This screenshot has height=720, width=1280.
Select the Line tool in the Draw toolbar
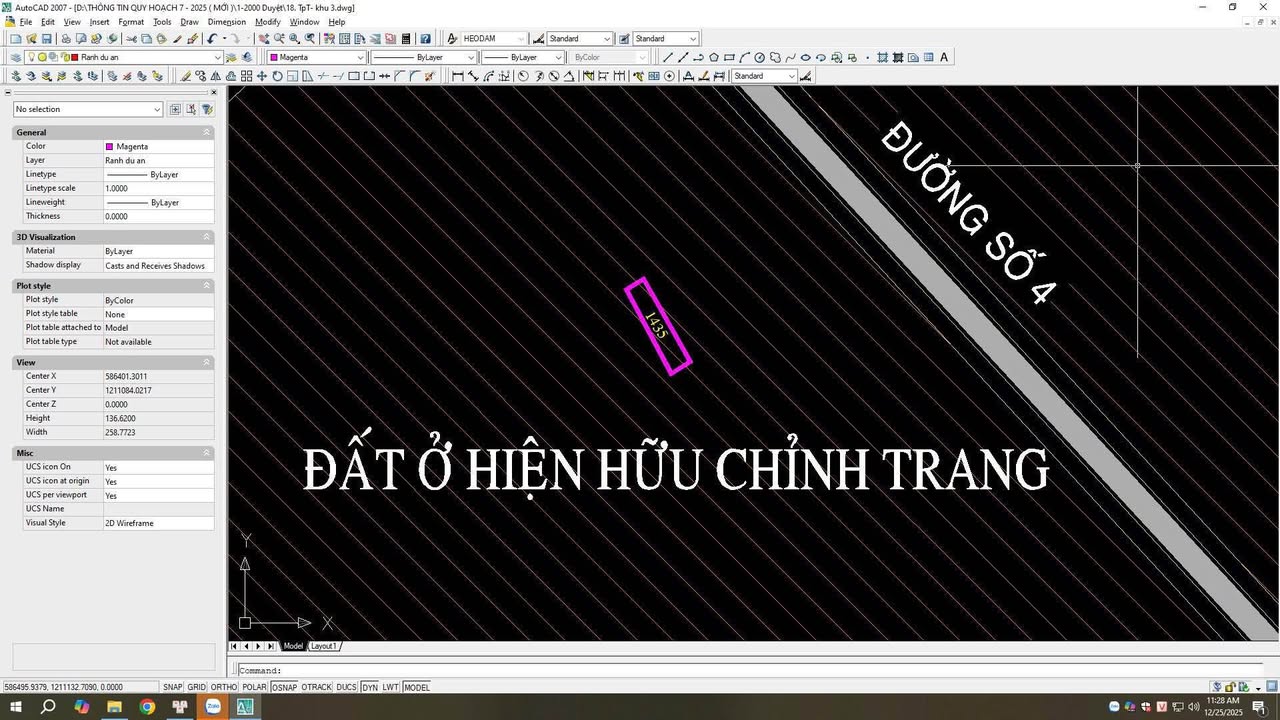(x=667, y=57)
